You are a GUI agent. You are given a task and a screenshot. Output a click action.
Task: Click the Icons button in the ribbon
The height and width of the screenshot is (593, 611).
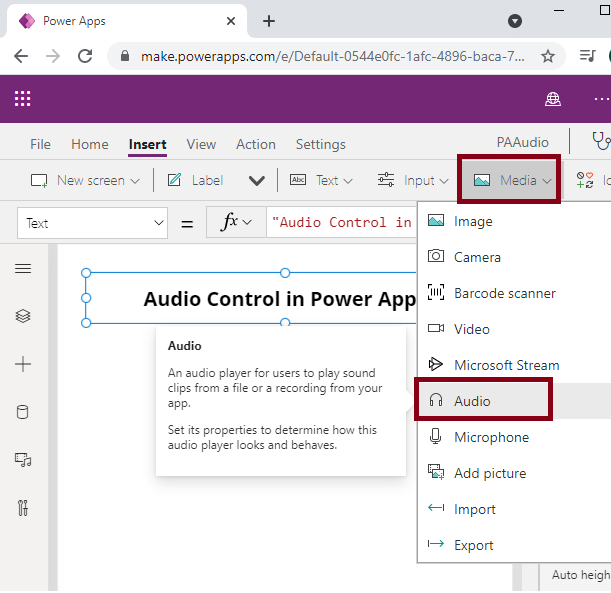(592, 180)
